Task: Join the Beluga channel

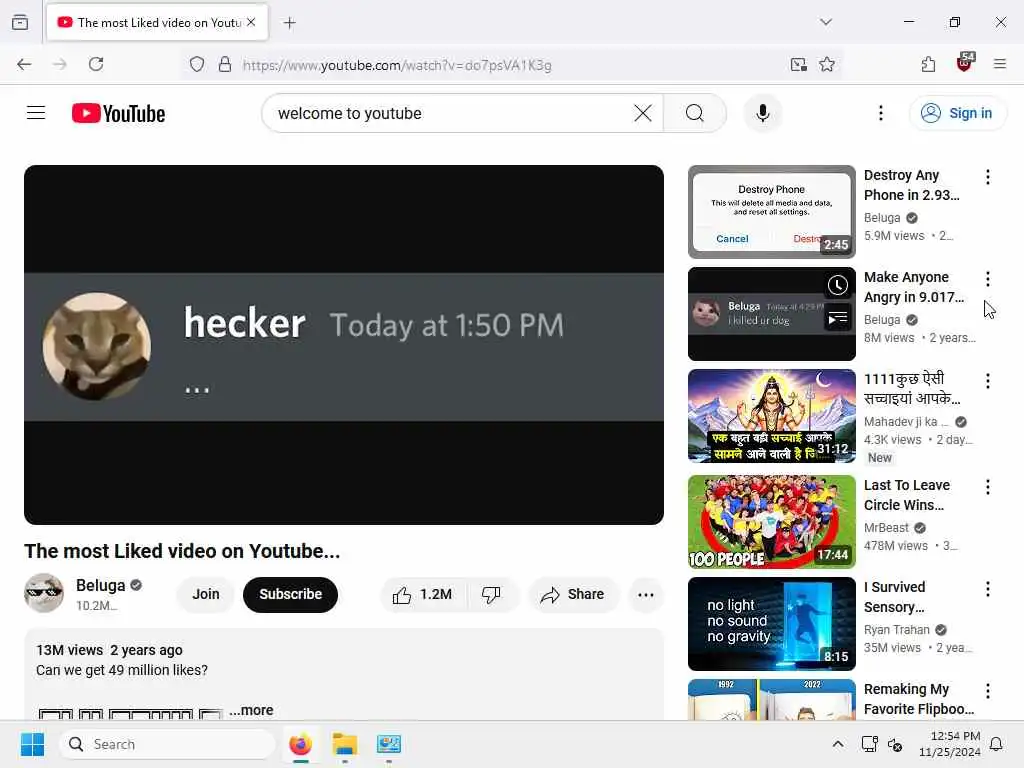Action: pos(206,594)
